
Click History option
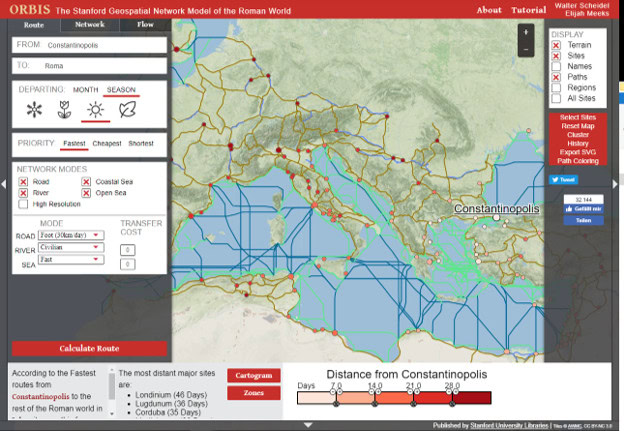(x=578, y=144)
